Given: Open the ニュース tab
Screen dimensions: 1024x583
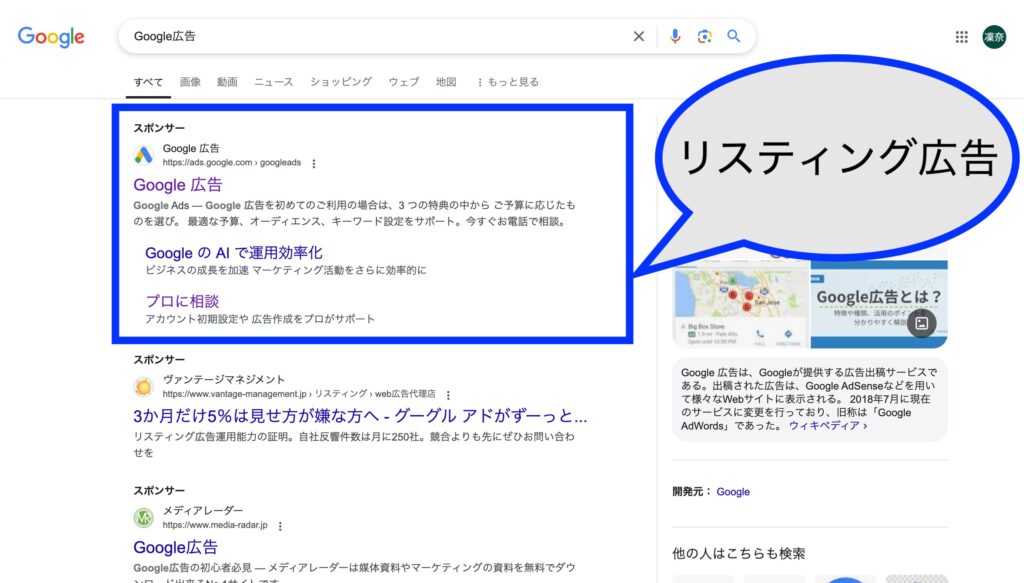Looking at the screenshot, I should point(274,82).
